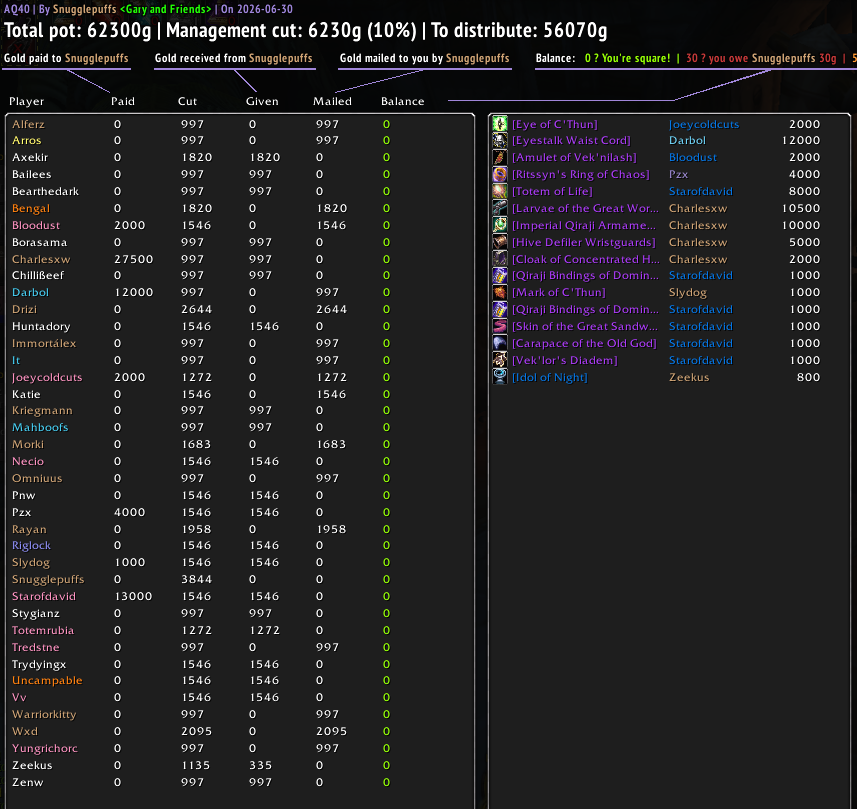Select player Drizi in the list
Image resolution: width=857 pixels, height=809 pixels.
[x=24, y=309]
